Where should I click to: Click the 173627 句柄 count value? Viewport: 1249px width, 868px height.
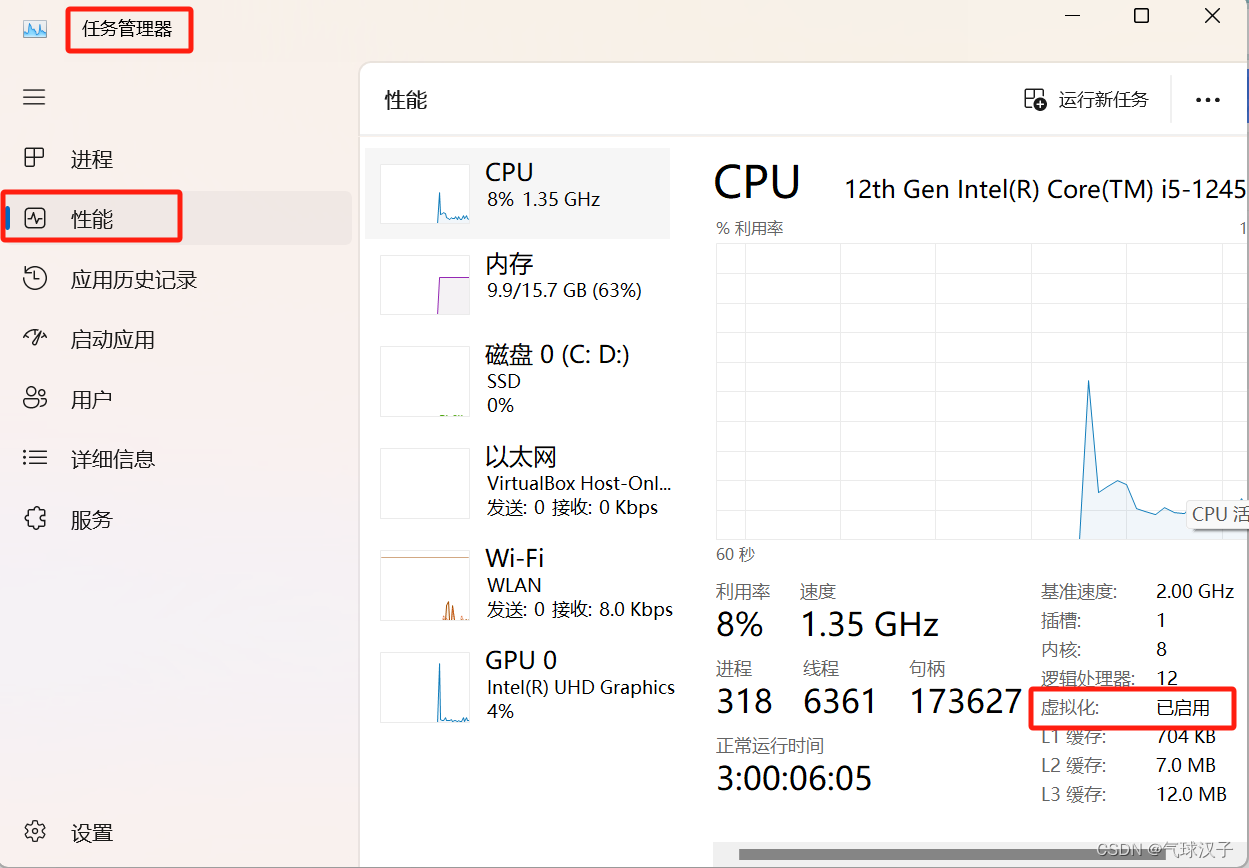[x=965, y=702]
